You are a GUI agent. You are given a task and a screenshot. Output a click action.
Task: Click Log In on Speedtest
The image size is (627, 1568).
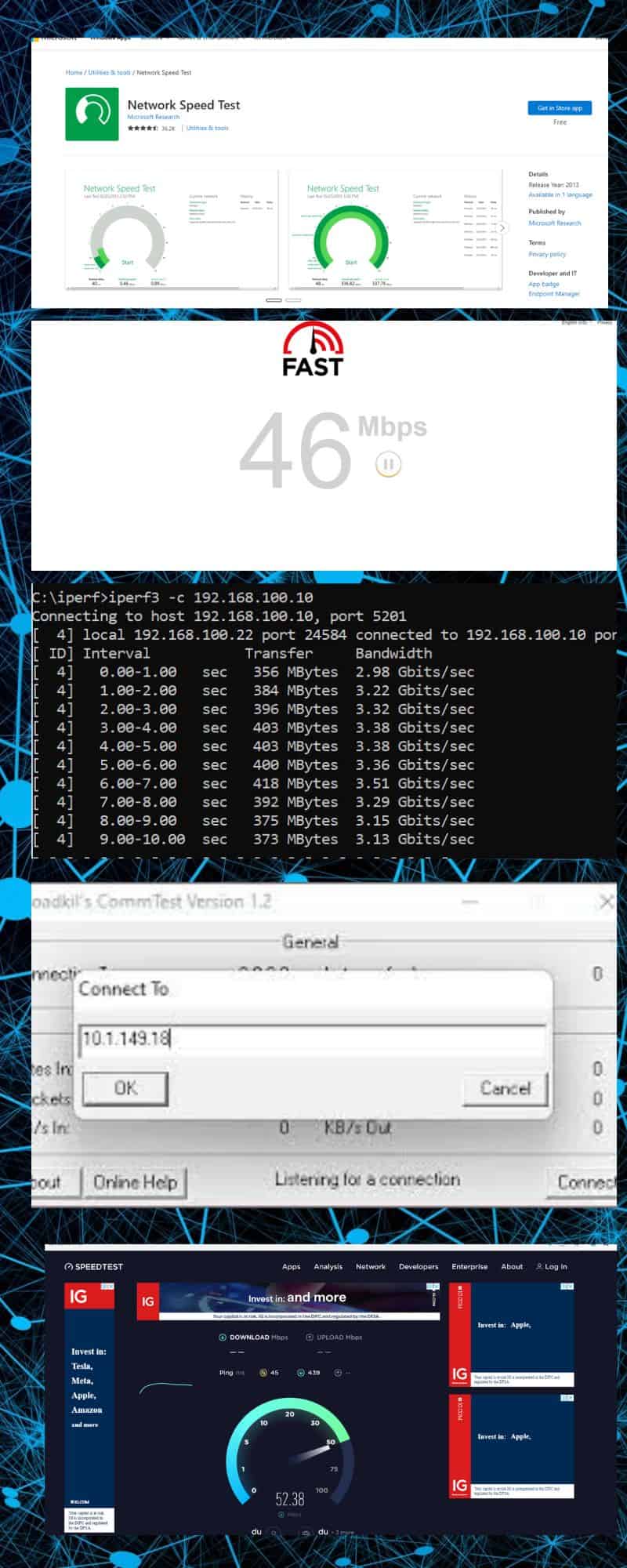(552, 1266)
